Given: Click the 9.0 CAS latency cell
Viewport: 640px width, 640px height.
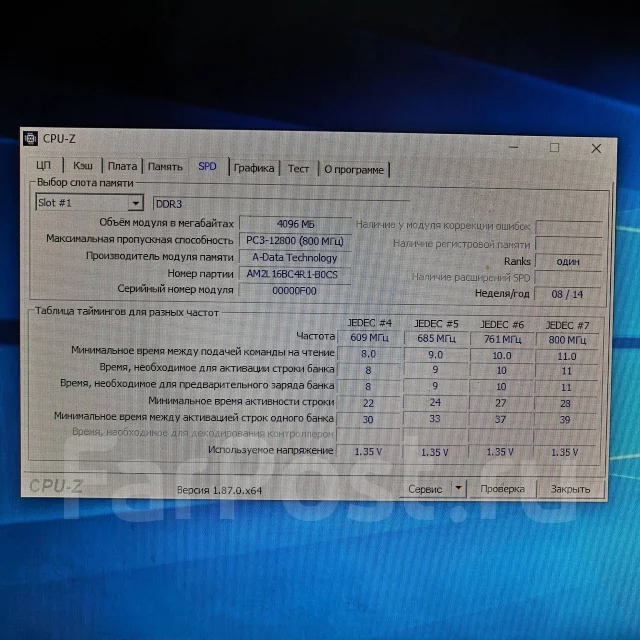Looking at the screenshot, I should click(x=436, y=355).
